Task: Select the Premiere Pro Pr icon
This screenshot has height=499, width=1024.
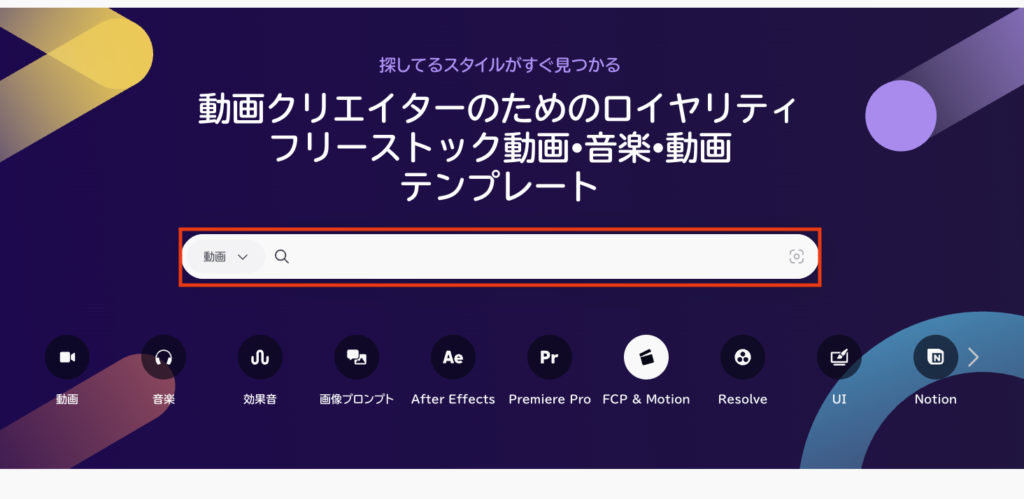Action: (549, 357)
